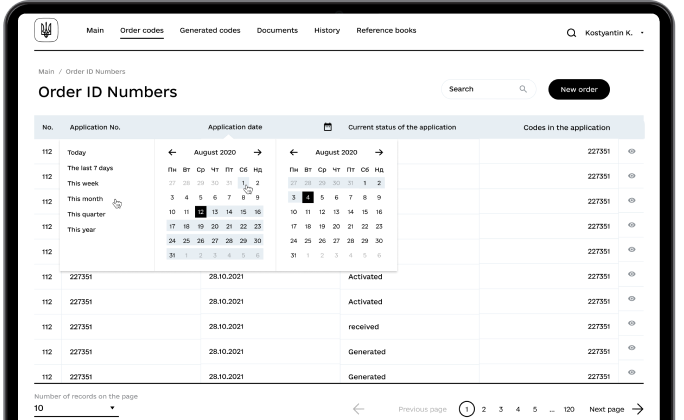Go to page 2
Viewport: 684px width, 420px height.
(x=484, y=409)
